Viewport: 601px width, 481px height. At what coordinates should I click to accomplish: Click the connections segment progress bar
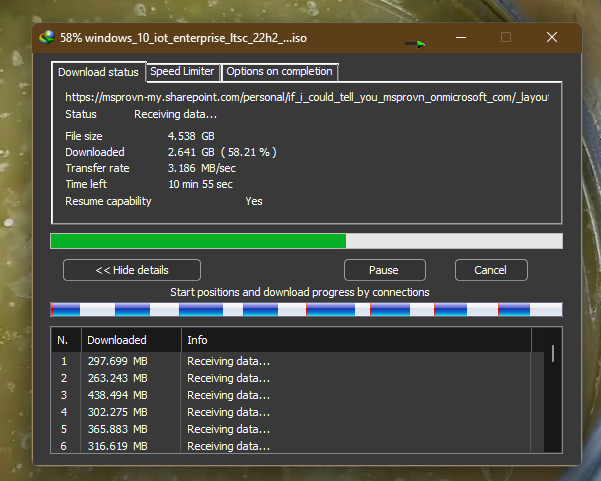tap(306, 310)
